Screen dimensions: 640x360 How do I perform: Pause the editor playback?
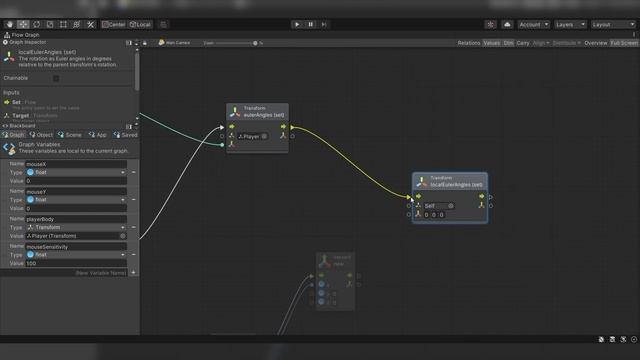click(310, 24)
